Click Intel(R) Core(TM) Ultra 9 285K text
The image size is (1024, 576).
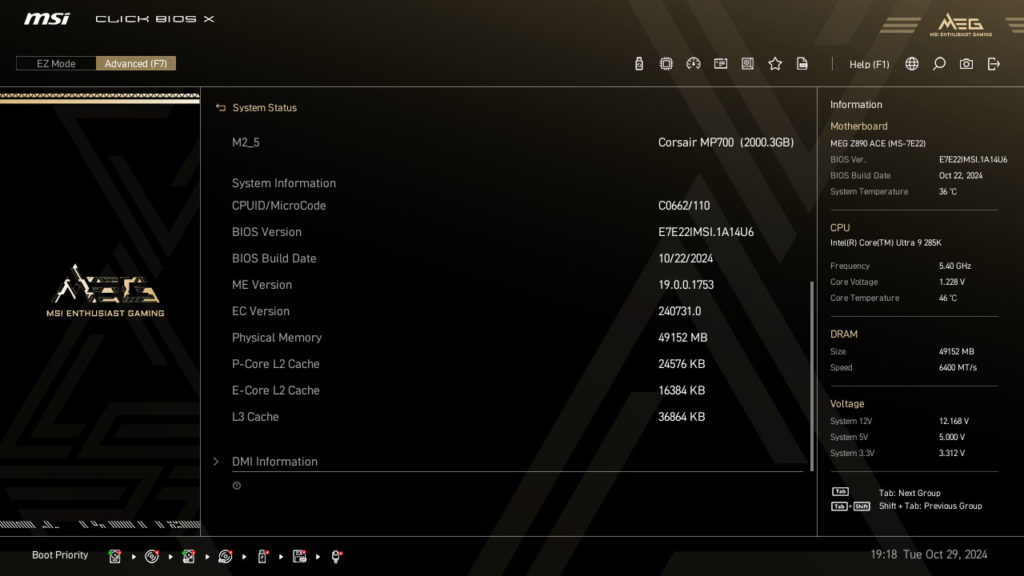click(886, 243)
